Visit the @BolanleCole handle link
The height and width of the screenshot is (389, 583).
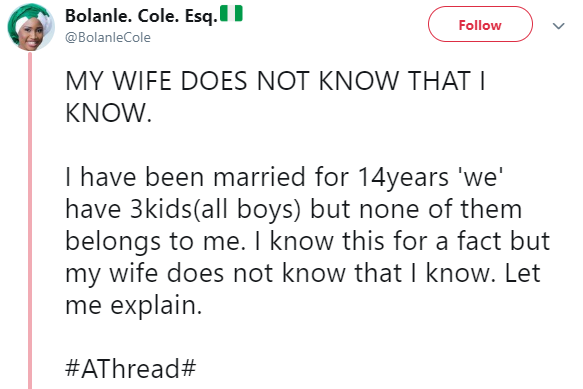(x=108, y=38)
